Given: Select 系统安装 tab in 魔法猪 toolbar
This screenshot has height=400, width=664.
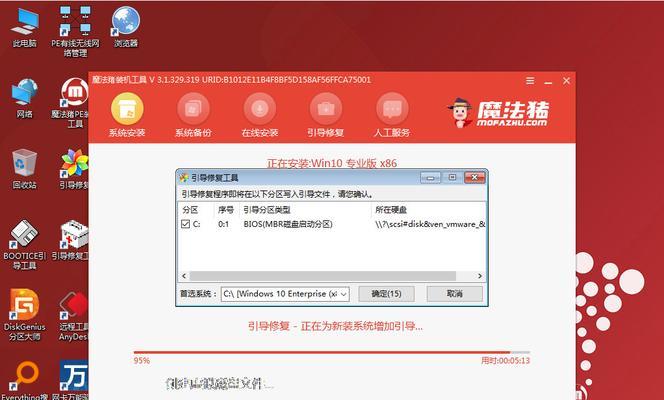Looking at the screenshot, I should point(127,115).
